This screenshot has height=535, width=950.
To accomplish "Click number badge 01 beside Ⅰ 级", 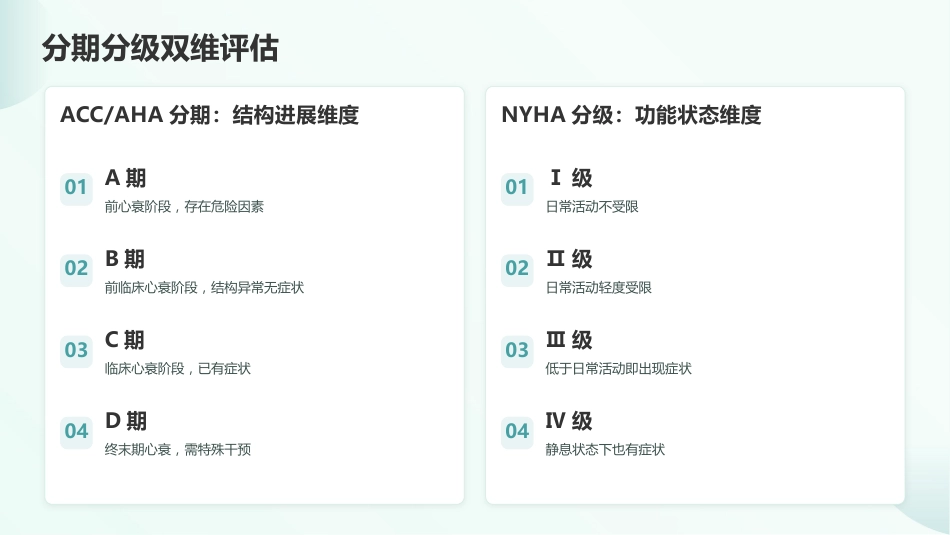I will 517,189.
